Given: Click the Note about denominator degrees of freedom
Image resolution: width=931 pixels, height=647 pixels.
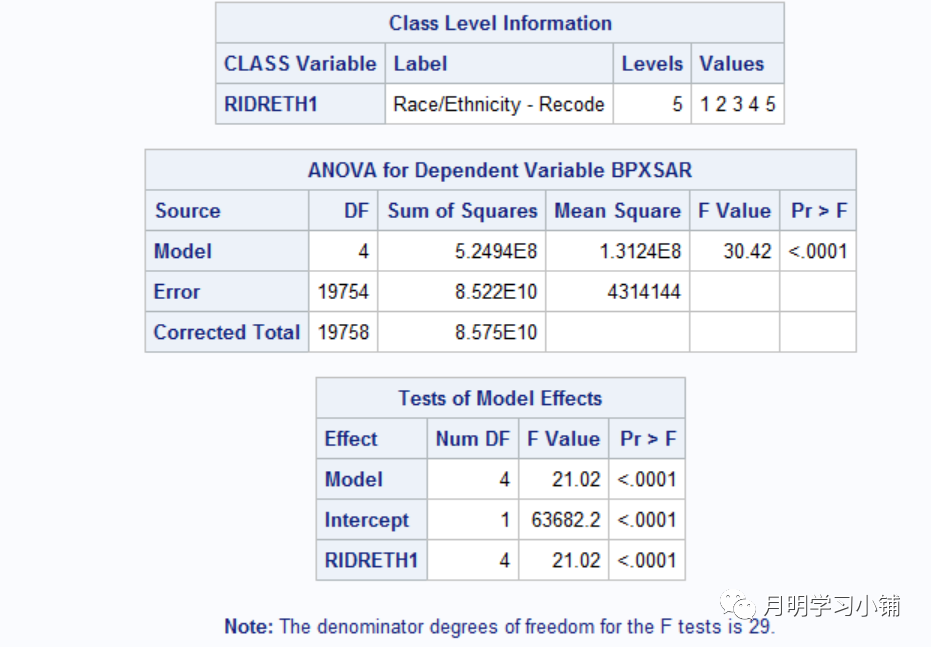Looking at the screenshot, I should click(500, 627).
